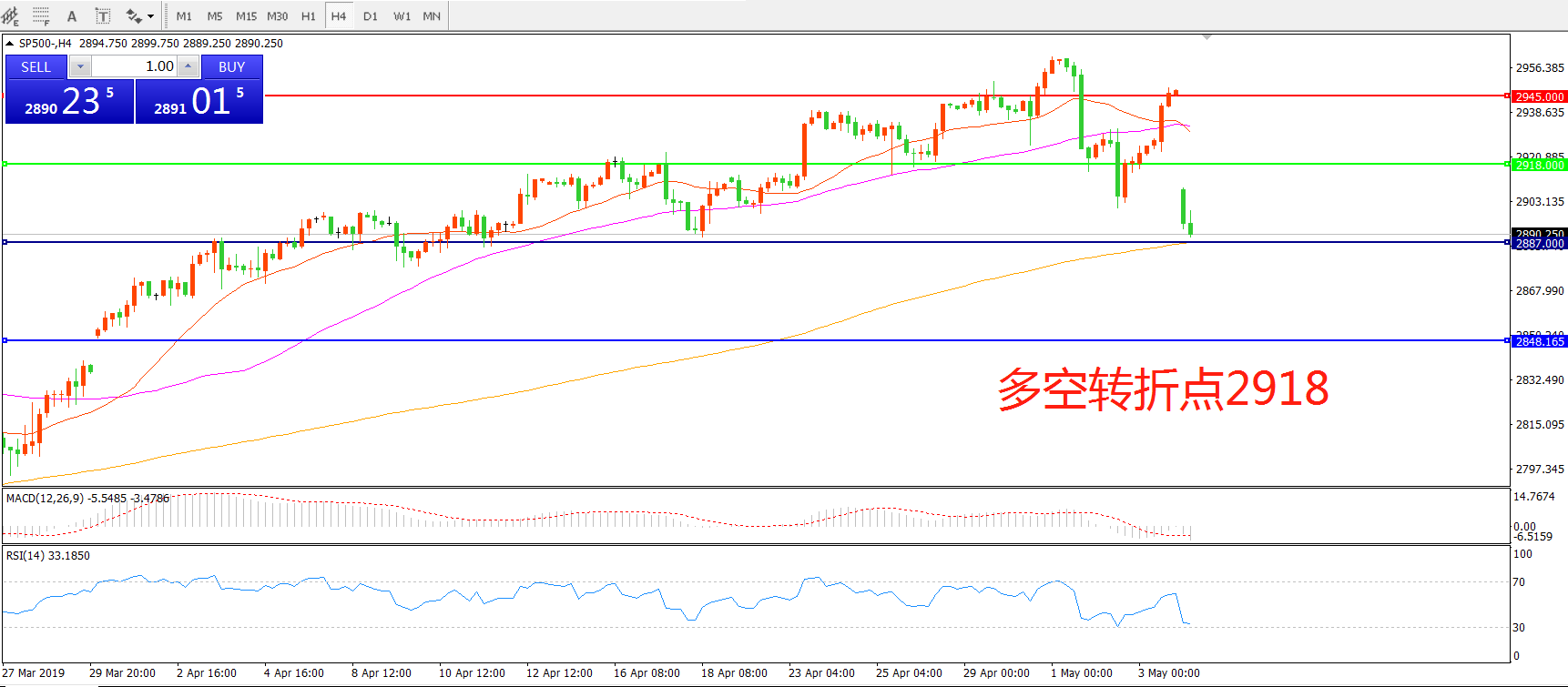The width and height of the screenshot is (1568, 687).
Task: Select the Text Label tool
Action: pyautogui.click(x=103, y=16)
